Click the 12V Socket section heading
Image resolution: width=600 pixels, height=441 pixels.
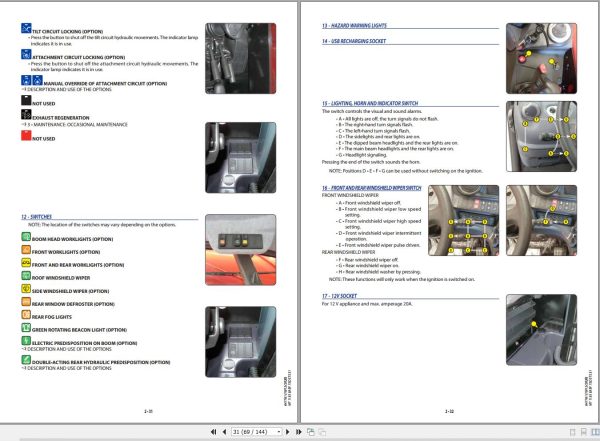[x=339, y=296]
